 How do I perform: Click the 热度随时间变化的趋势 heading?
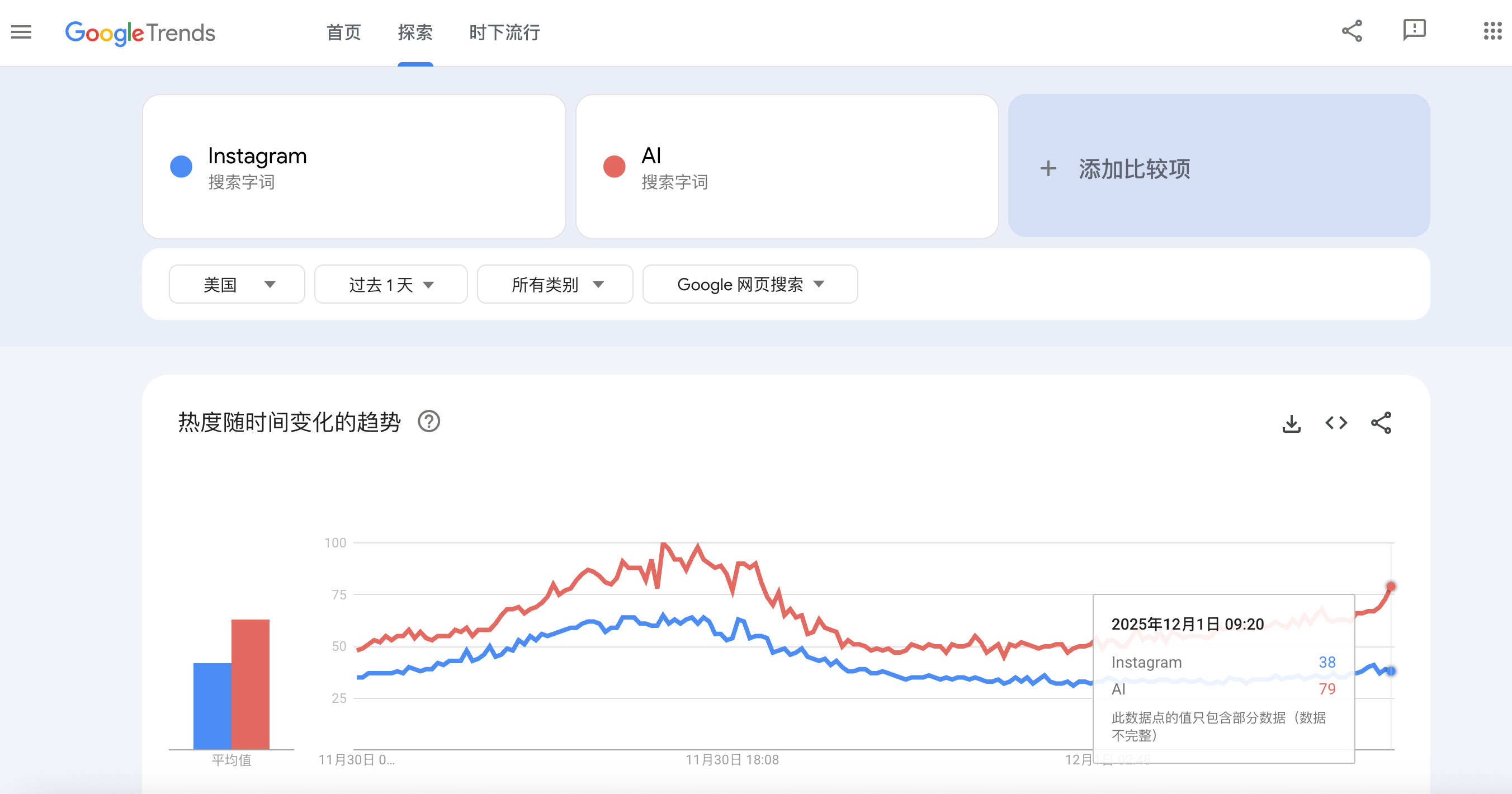pyautogui.click(x=289, y=422)
